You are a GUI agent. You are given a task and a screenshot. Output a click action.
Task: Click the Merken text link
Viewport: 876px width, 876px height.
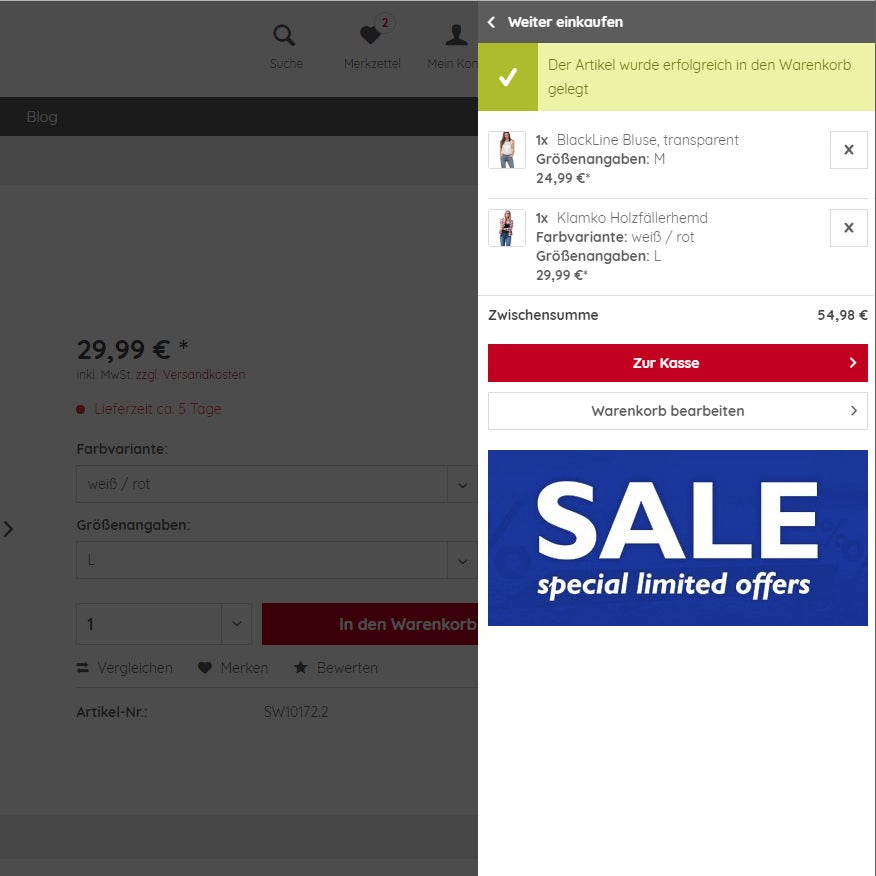pyautogui.click(x=244, y=668)
